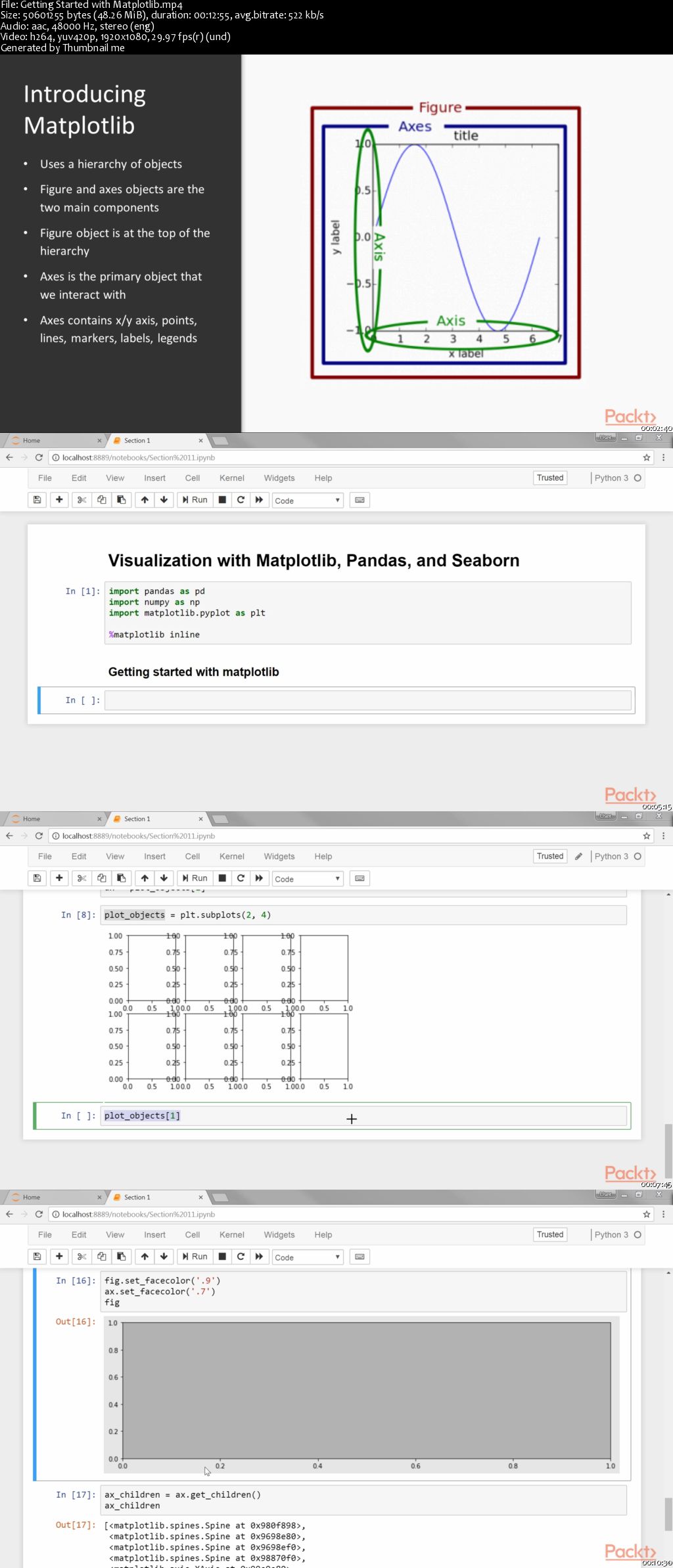Insert cell below in 'Visualization with Matplotlib' notebook
This screenshot has width=673, height=1568.
click(x=59, y=500)
